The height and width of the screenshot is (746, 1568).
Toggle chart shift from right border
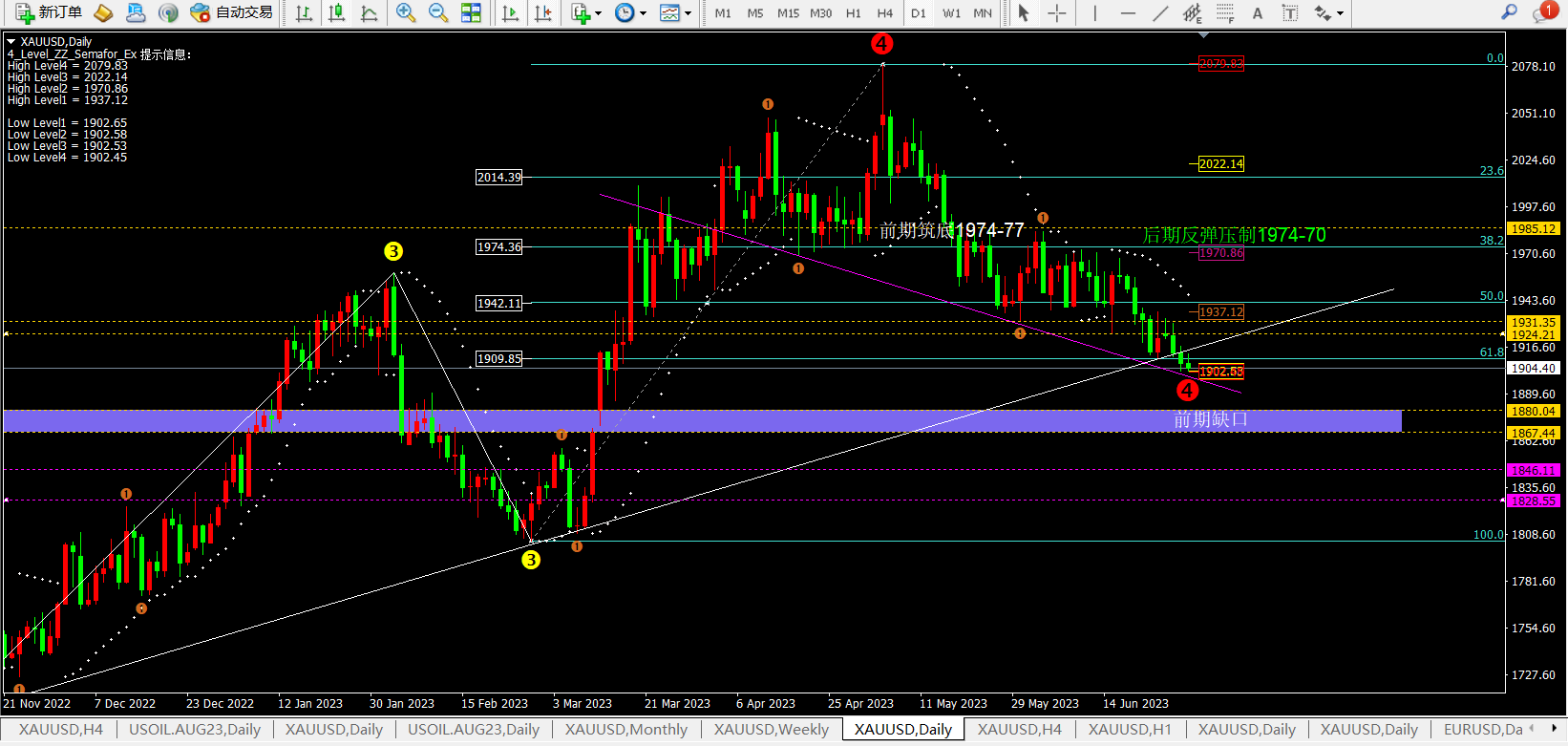(x=543, y=12)
